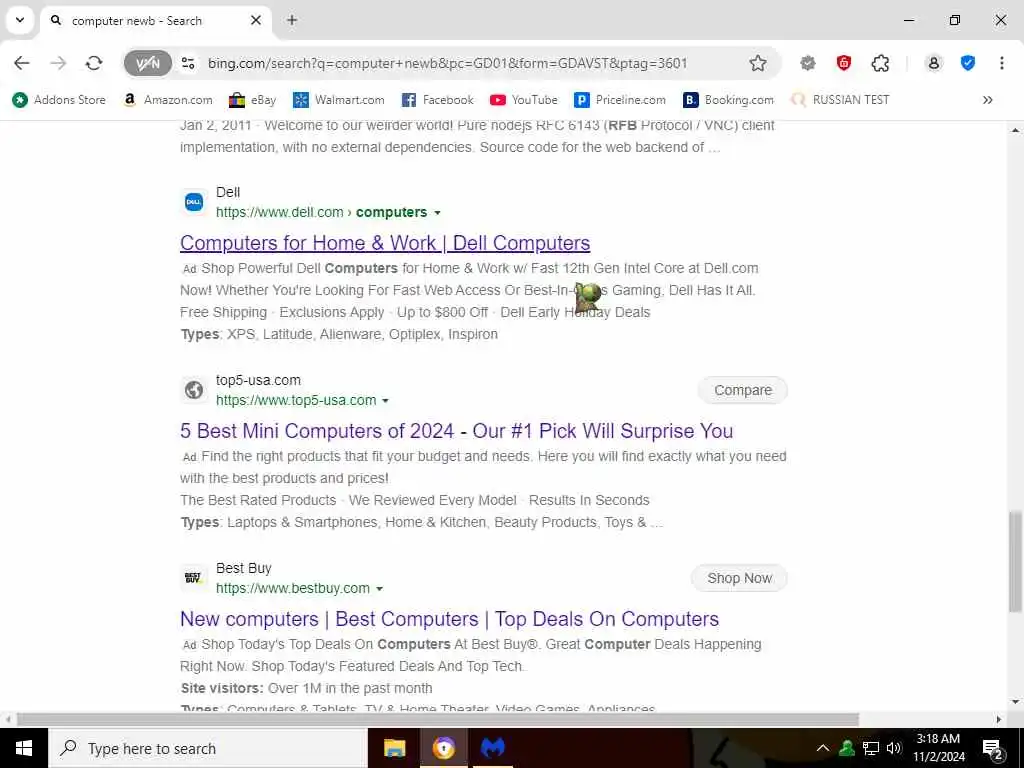
Task: Open the Facebook bookmark
Action: pos(438,100)
